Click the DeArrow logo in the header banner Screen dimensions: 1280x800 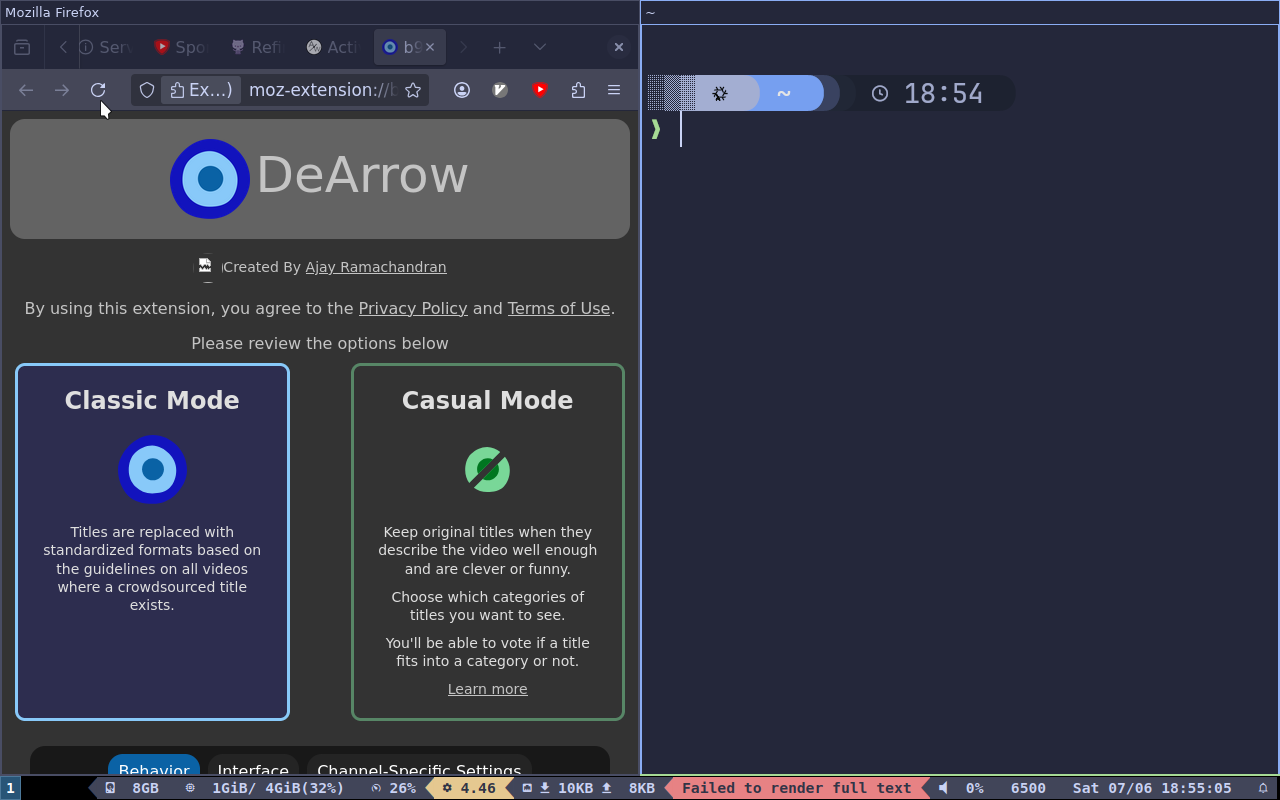tap(210, 179)
